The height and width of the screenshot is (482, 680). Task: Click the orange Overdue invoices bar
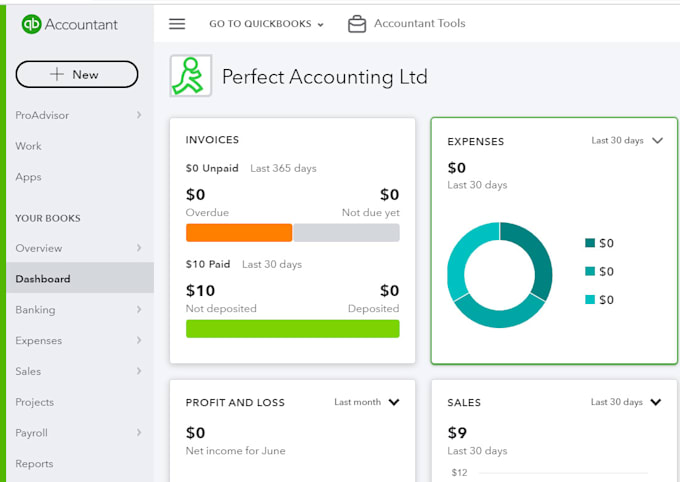[x=239, y=233]
